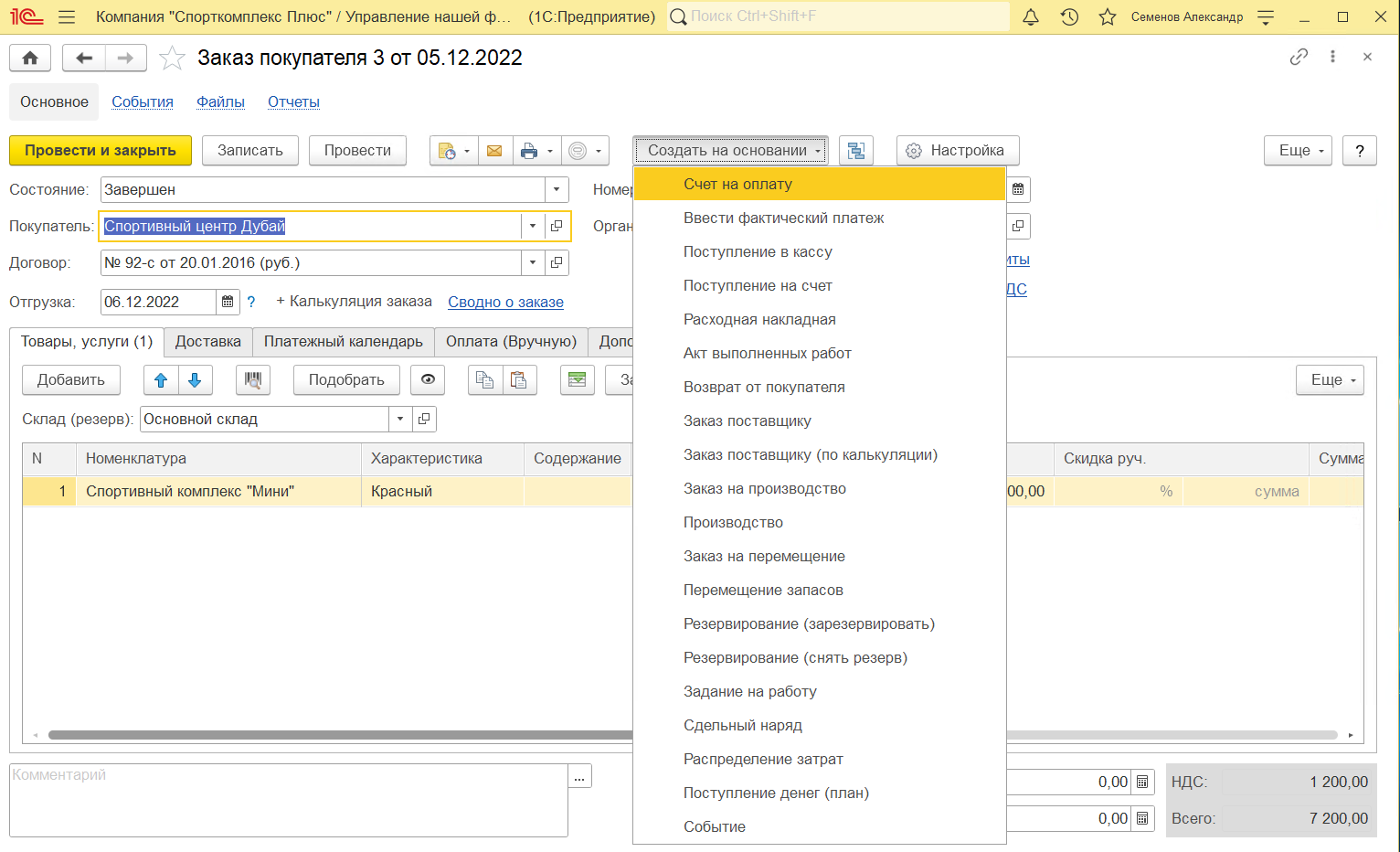
Task: Open the notifications bell
Action: [x=1031, y=17]
